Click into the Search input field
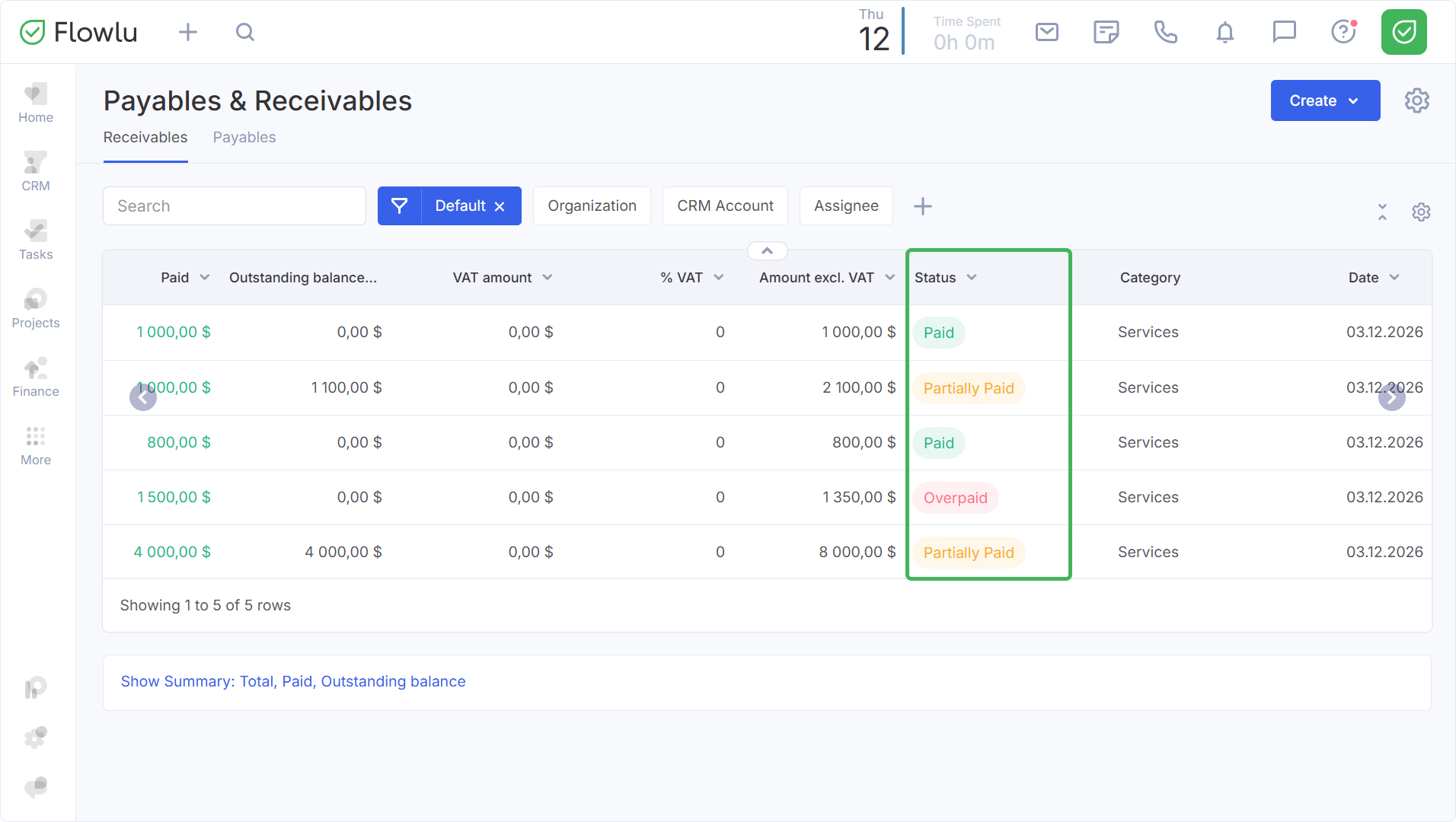Viewport: 1456px width, 822px height. coord(235,205)
